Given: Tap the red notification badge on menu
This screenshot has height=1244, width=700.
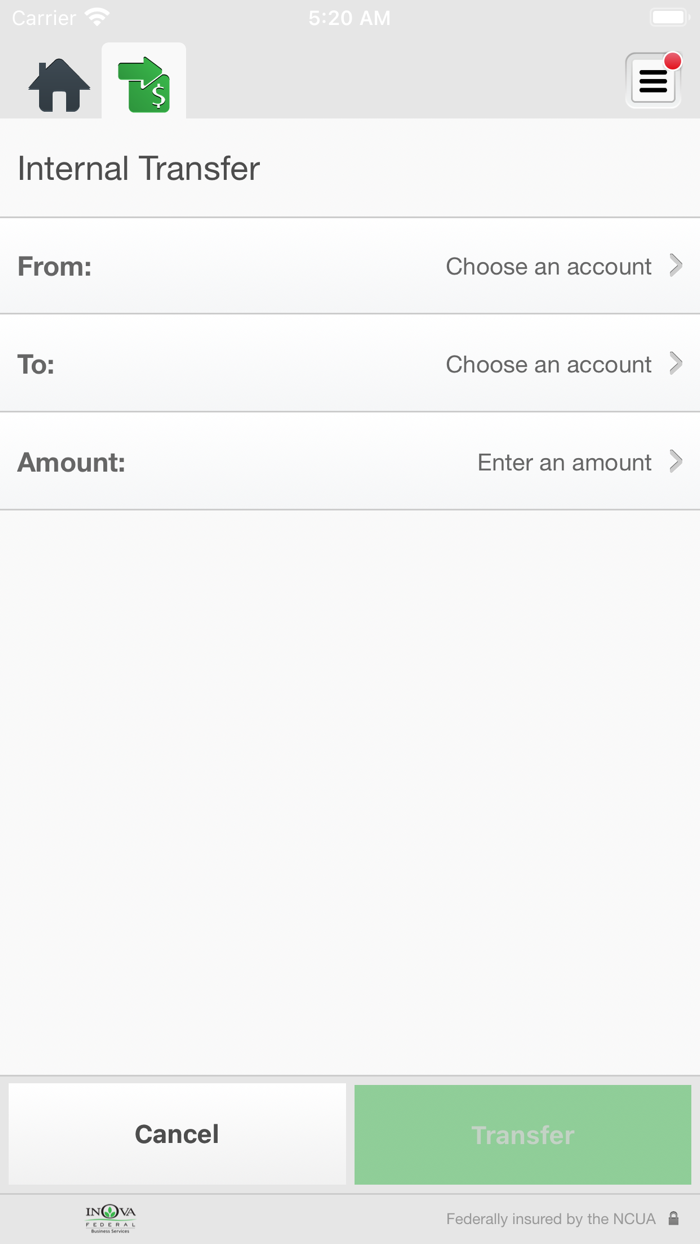Looking at the screenshot, I should click(x=672, y=62).
